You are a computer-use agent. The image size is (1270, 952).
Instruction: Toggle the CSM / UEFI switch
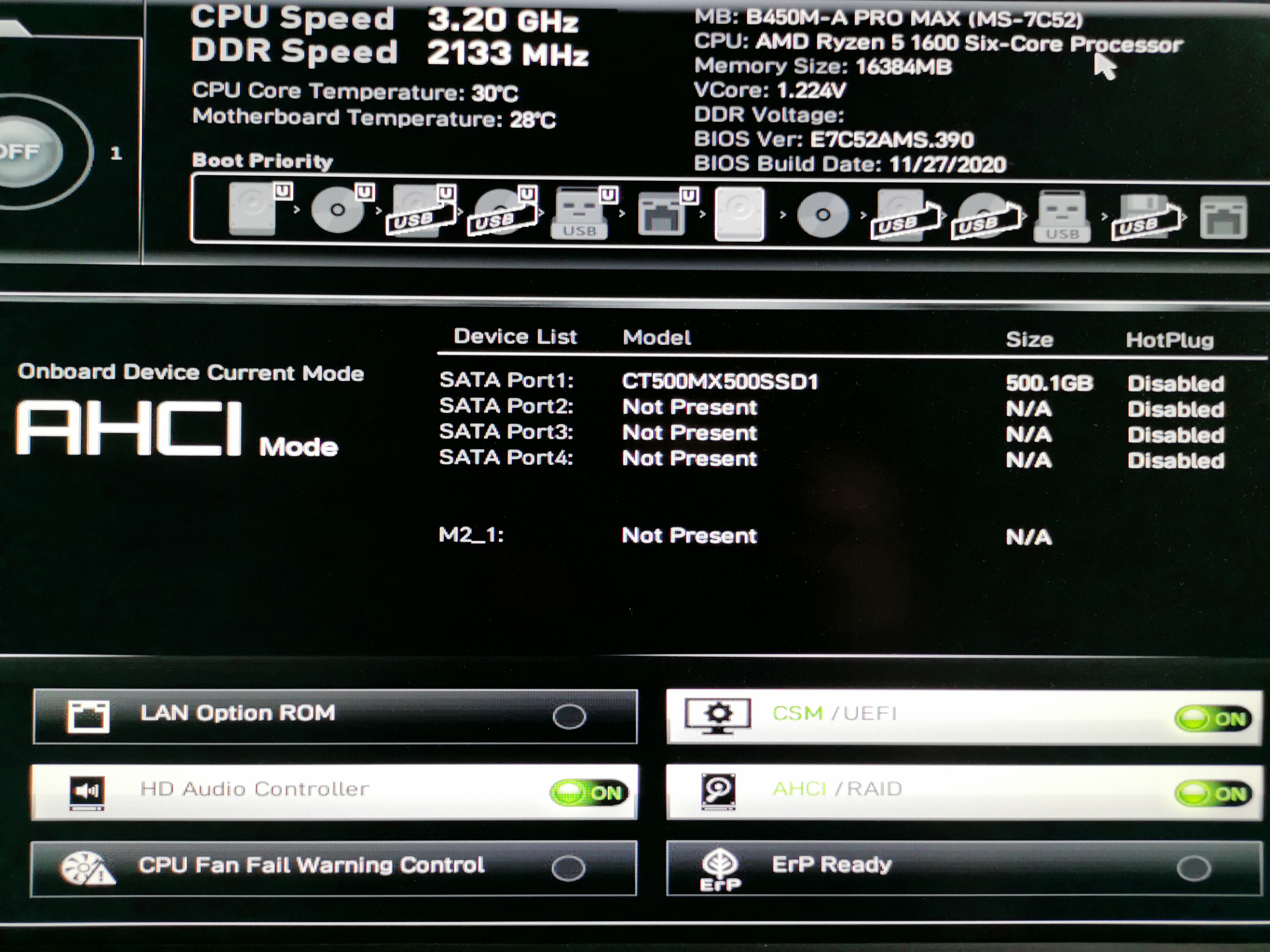tap(1213, 719)
